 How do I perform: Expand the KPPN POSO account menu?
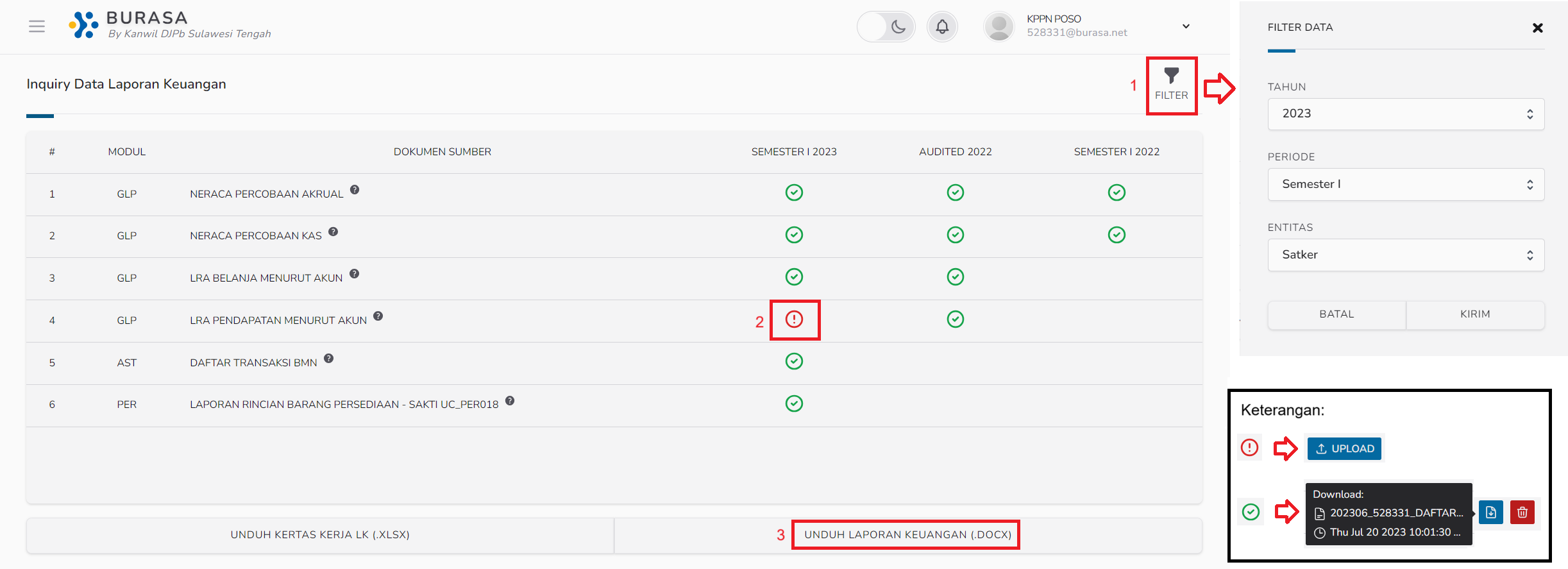pyautogui.click(x=1186, y=26)
